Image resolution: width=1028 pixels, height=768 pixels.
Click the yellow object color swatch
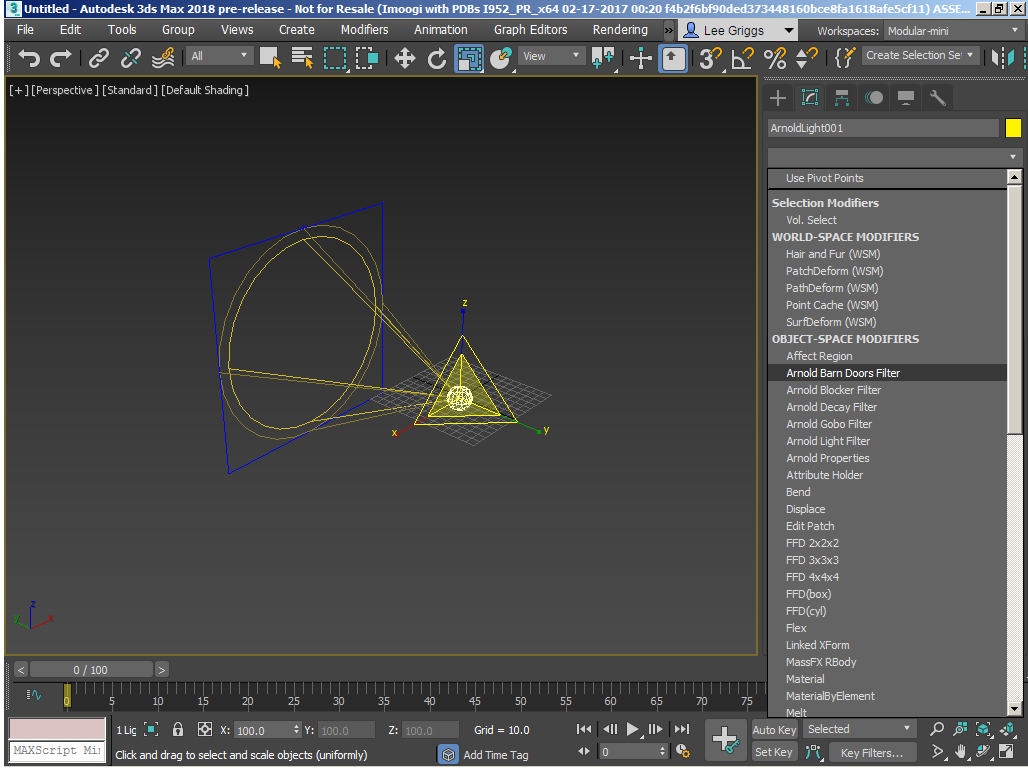[1013, 128]
